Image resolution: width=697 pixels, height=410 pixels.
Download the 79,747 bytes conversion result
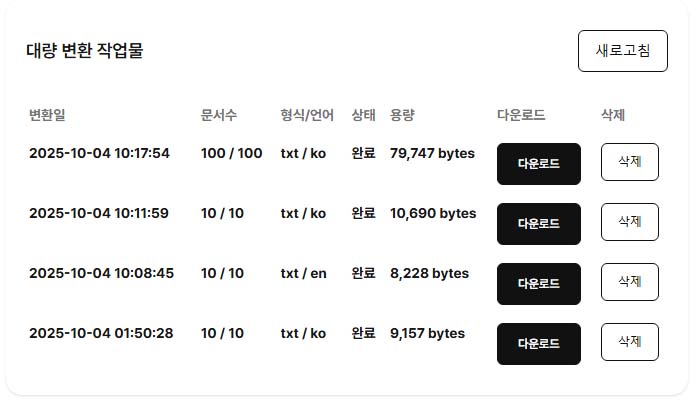pyautogui.click(x=538, y=164)
